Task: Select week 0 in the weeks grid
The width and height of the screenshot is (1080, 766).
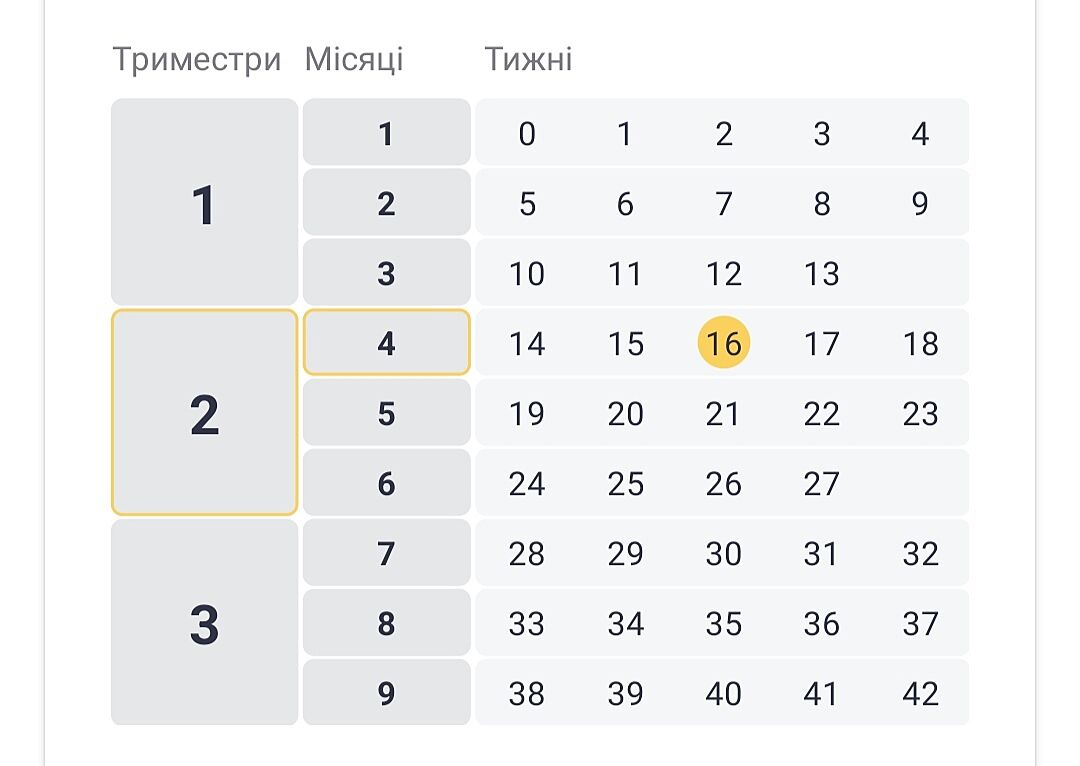Action: click(527, 133)
